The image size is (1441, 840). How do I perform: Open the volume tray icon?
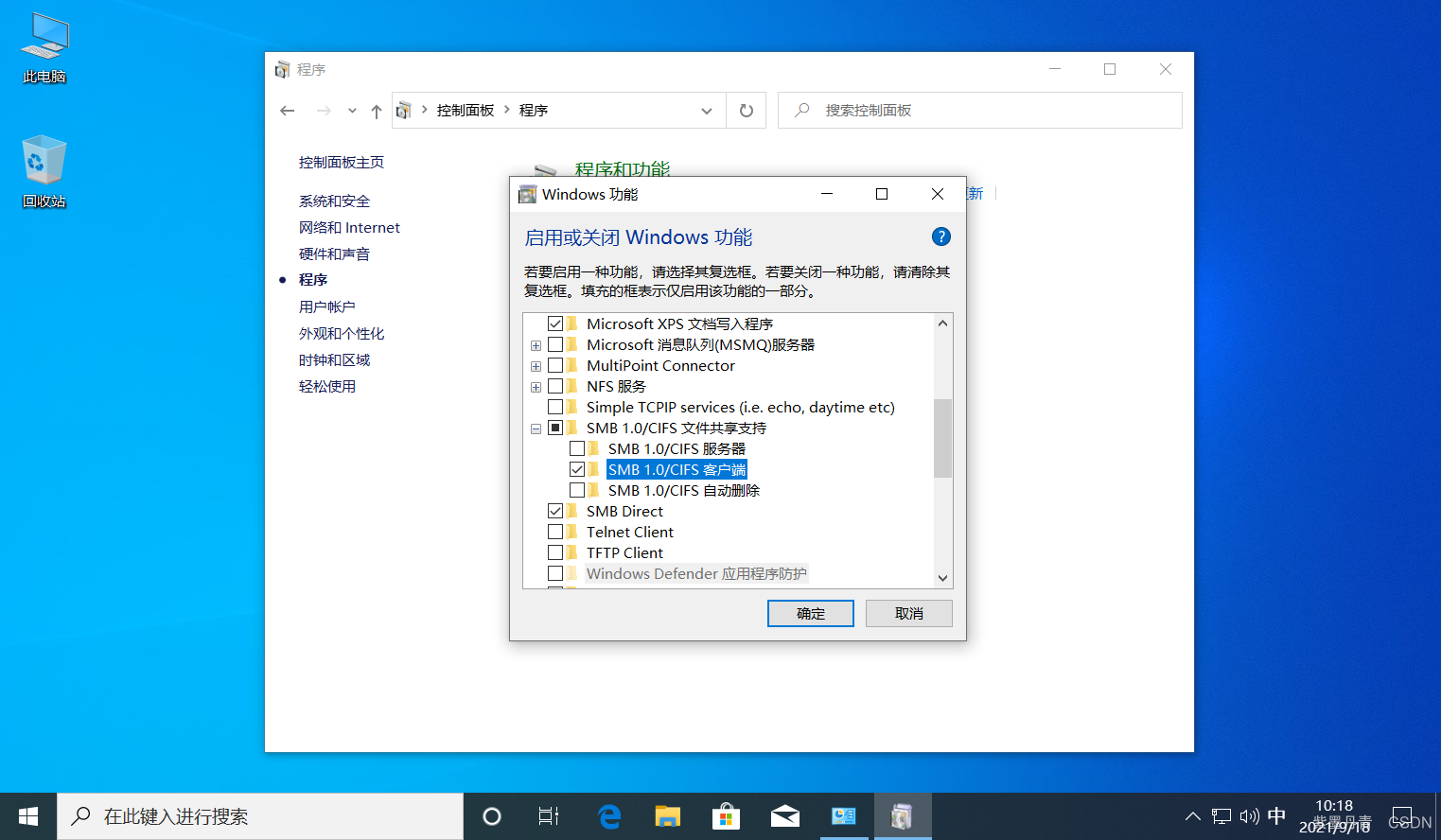tap(1249, 816)
